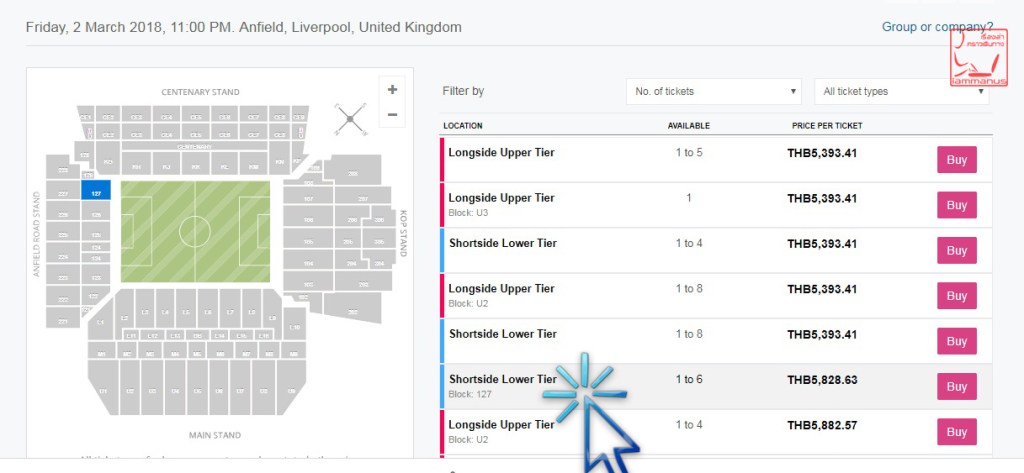Open the All ticket types dropdown
Viewport: 1024px width, 473px height.
click(900, 91)
